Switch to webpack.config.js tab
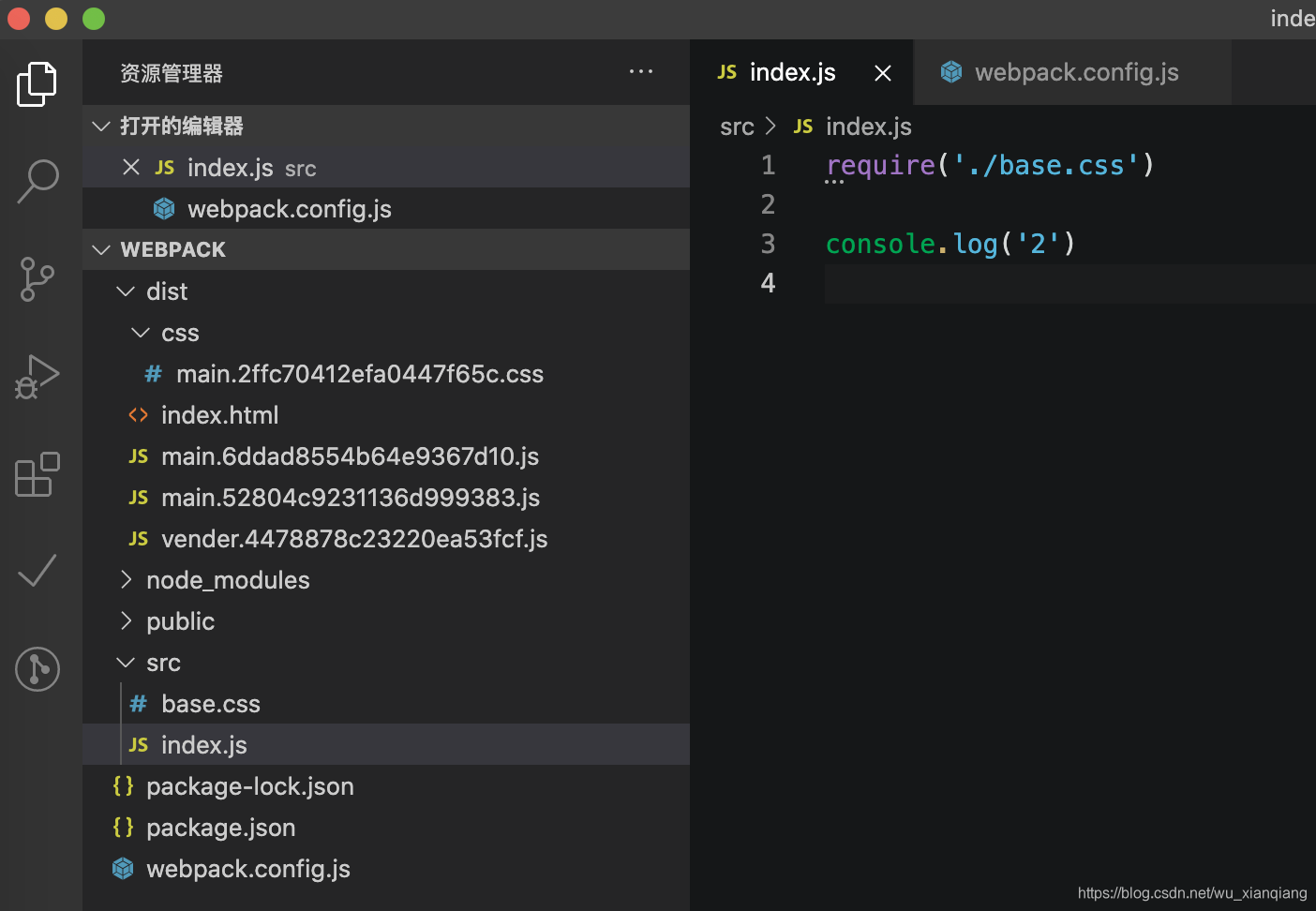This screenshot has height=911, width=1316. (x=1076, y=73)
